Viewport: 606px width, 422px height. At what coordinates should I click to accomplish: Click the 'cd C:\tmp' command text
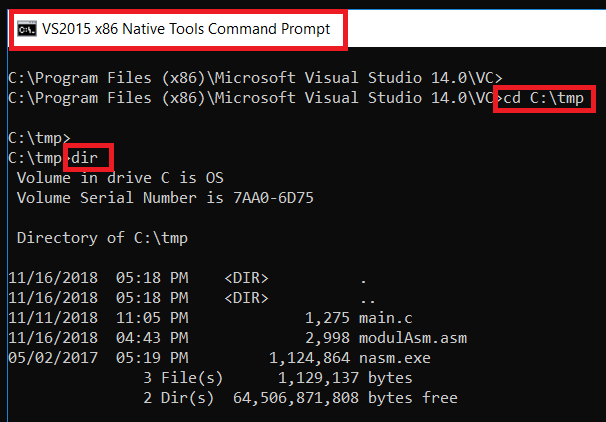pos(545,99)
